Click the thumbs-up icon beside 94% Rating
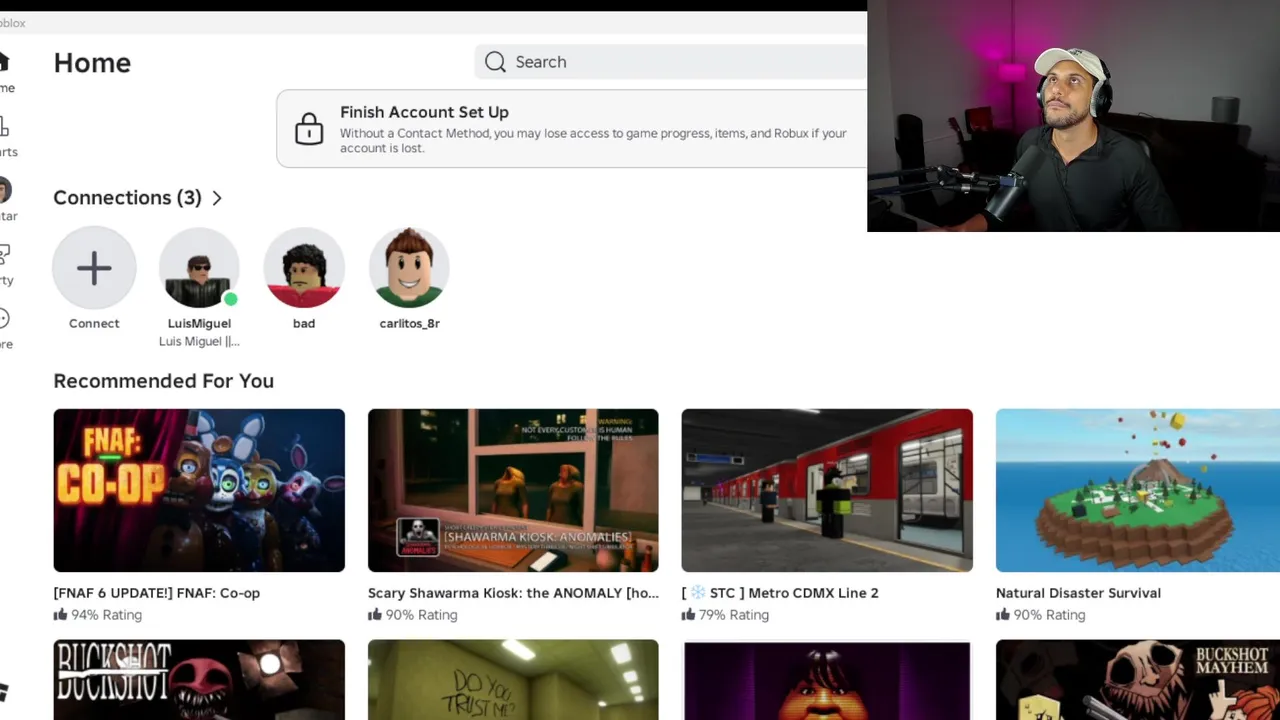 (60, 614)
